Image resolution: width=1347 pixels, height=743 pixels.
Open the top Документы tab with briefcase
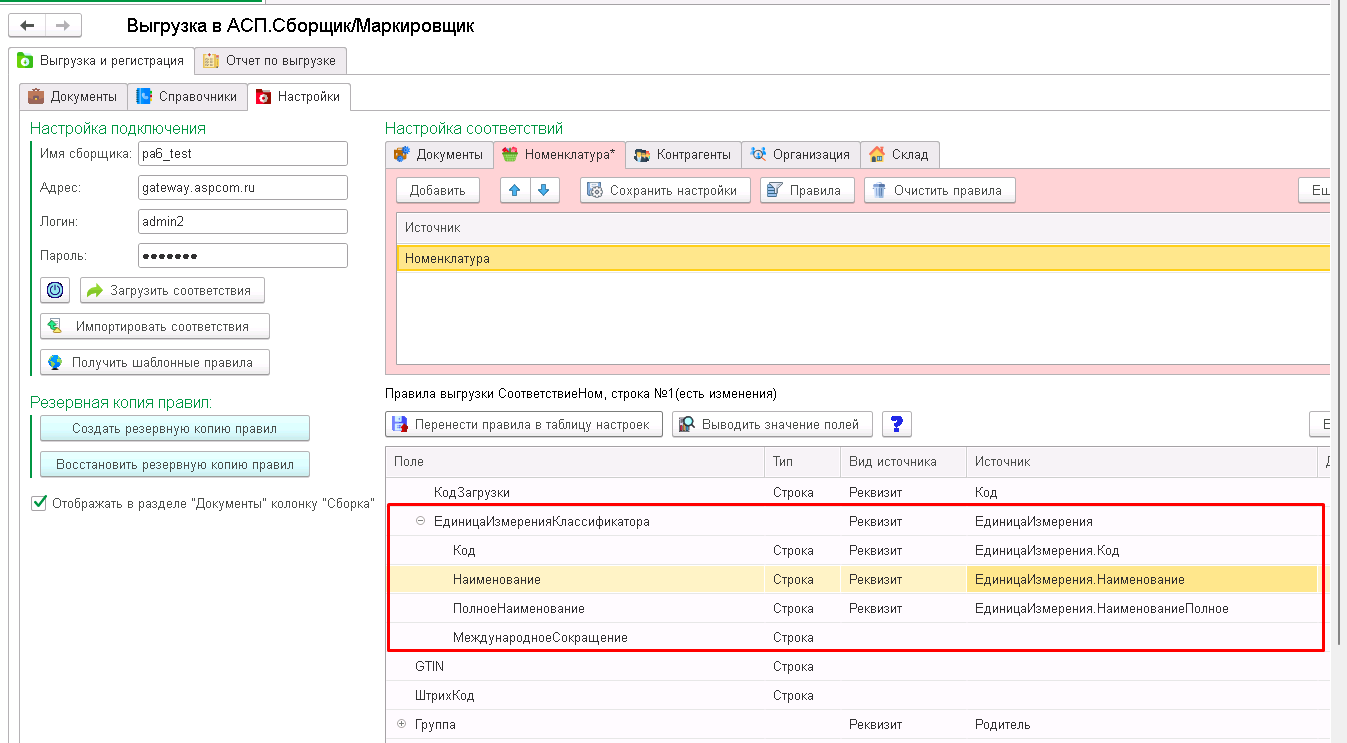73,97
